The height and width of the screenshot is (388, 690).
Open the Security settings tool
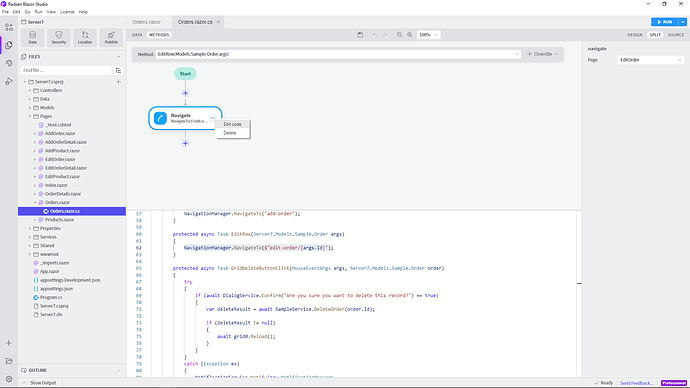[59, 37]
